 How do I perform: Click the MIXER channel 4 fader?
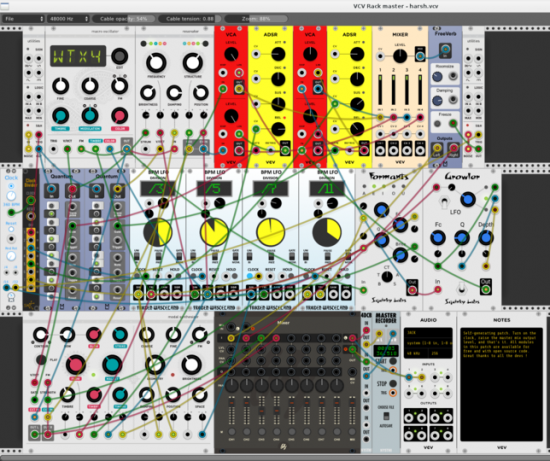pyautogui.click(x=420, y=89)
